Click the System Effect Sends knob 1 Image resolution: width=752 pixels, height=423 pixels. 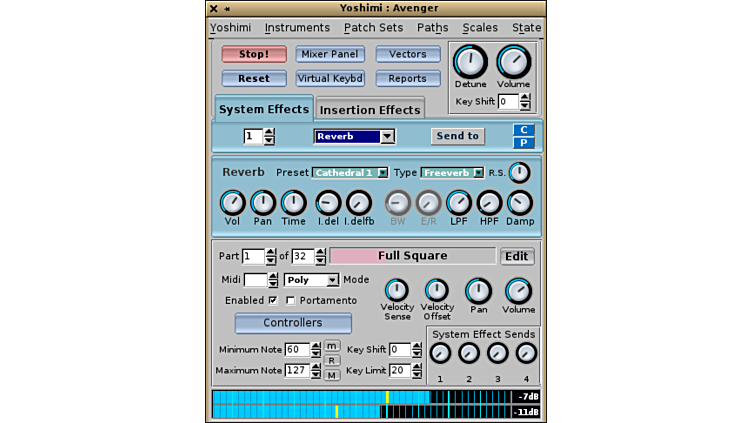pos(440,353)
